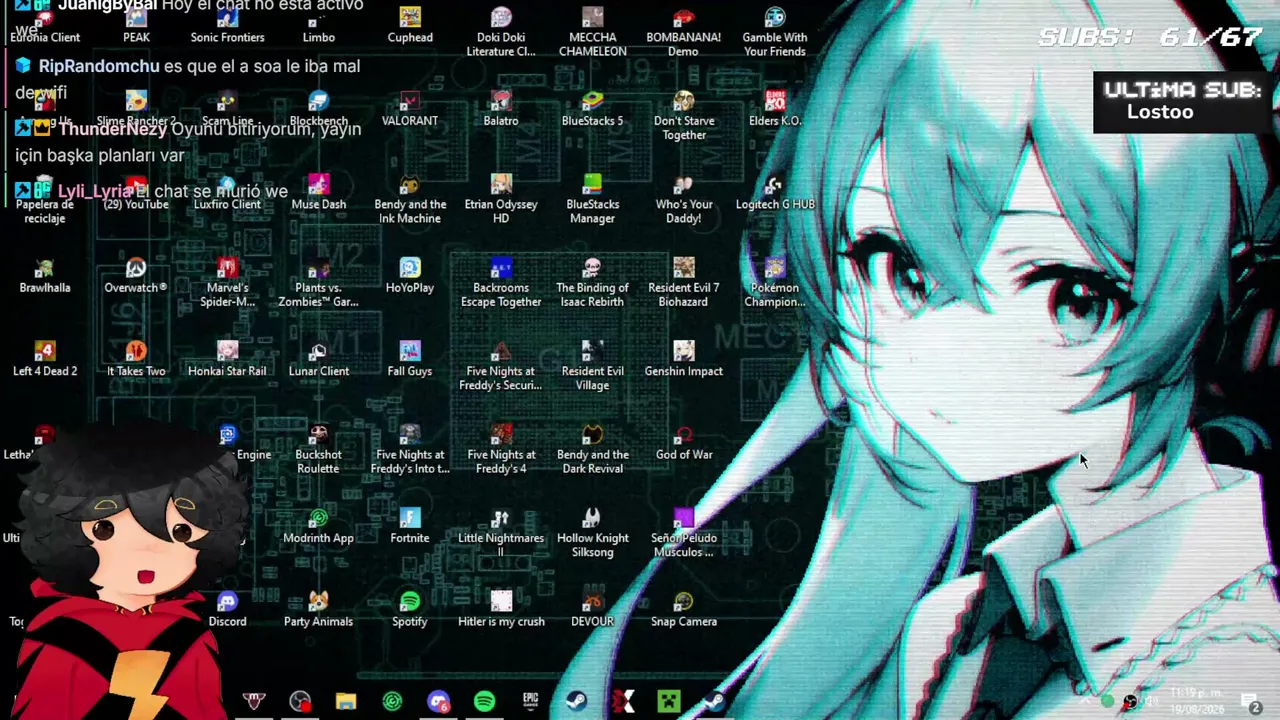Select Bendy and the Dark Revival icon

pyautogui.click(x=593, y=449)
